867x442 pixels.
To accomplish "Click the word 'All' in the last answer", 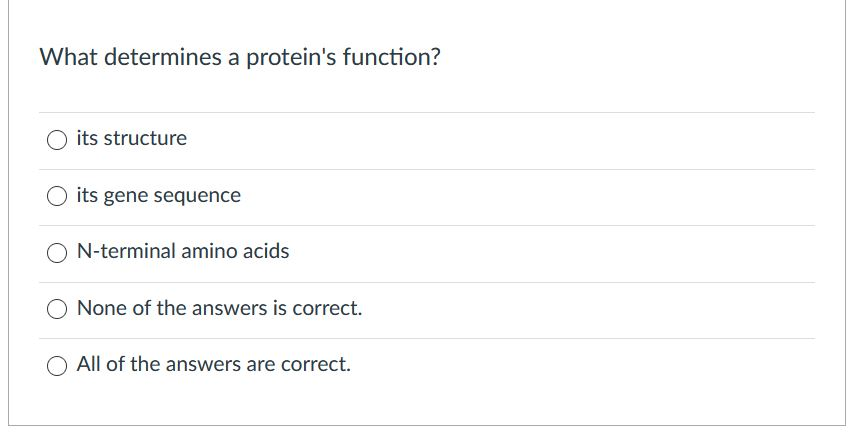I will click(88, 365).
